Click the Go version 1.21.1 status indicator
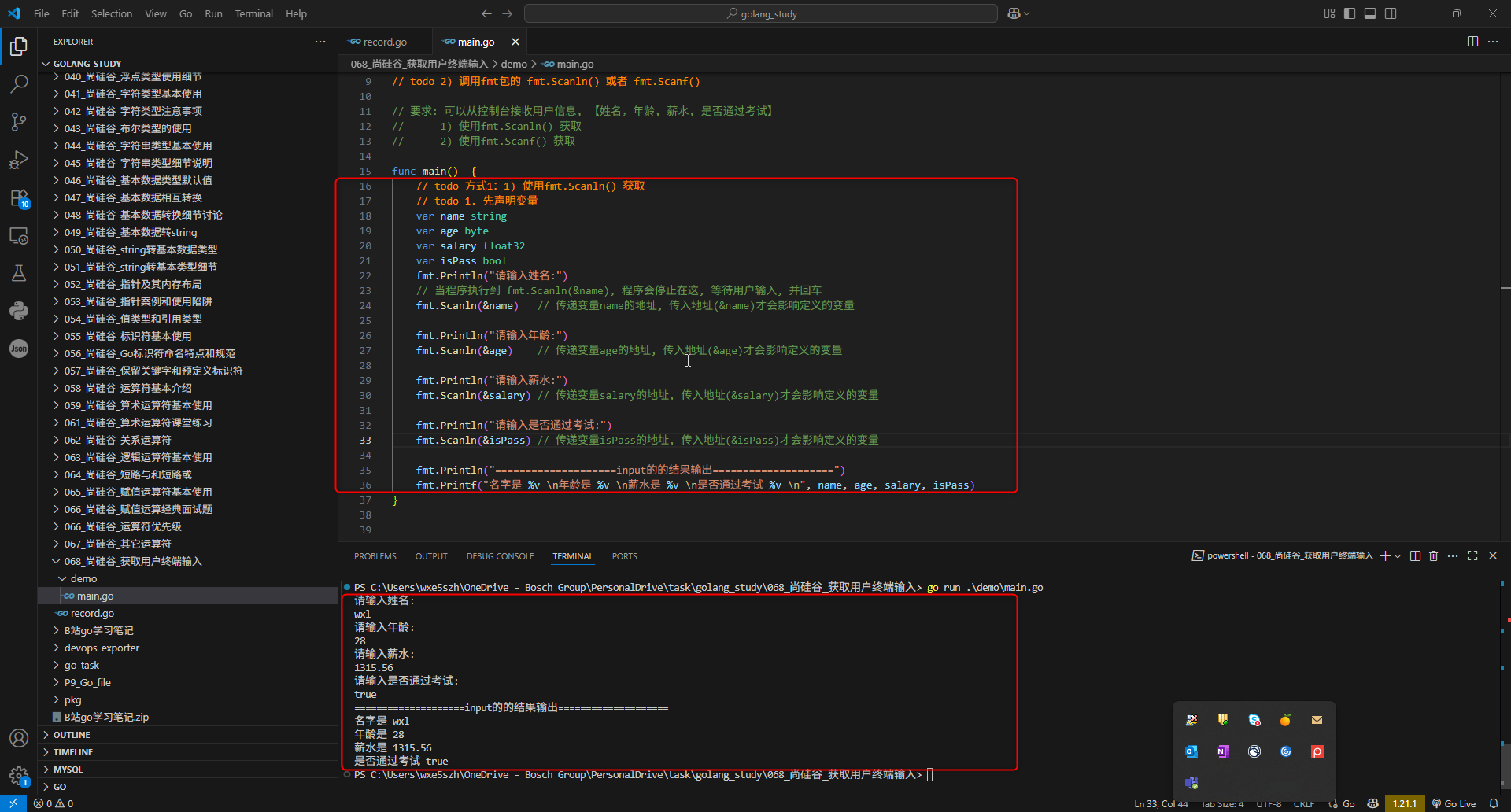1511x812 pixels. 1406,803
